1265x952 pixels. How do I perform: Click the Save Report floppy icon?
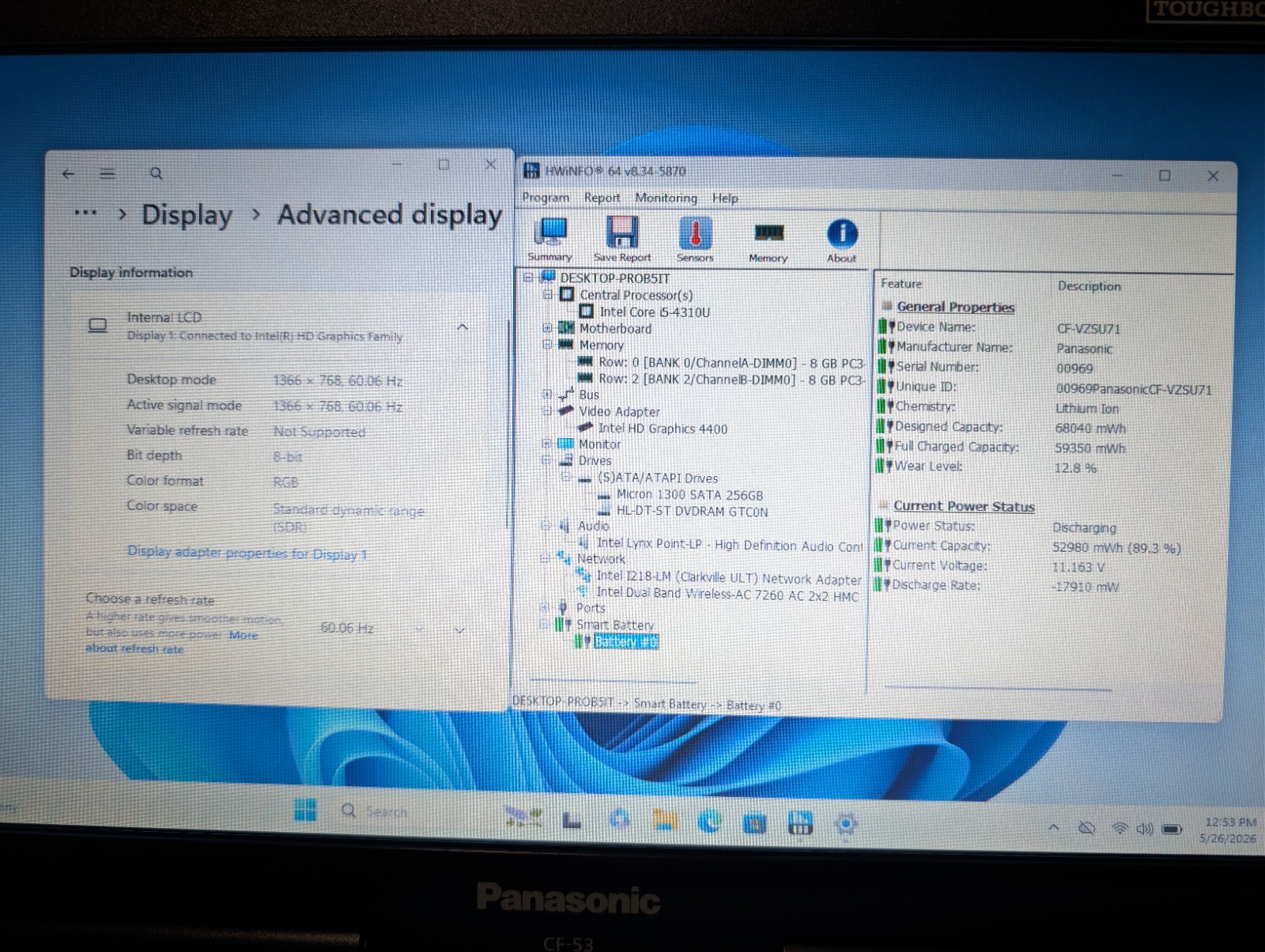click(622, 240)
